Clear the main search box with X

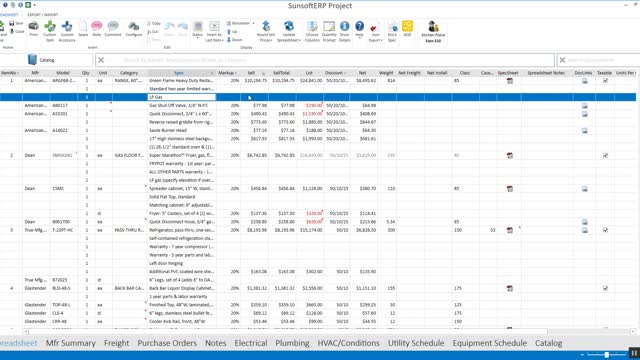coord(101,60)
